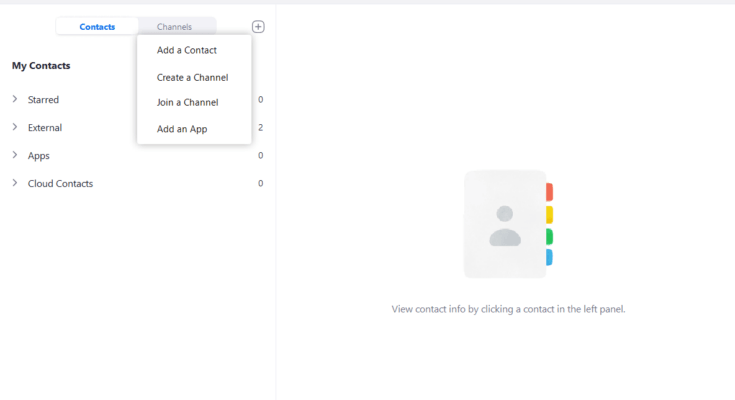Choose Add an App menu entry
The image size is (735, 400).
(182, 129)
